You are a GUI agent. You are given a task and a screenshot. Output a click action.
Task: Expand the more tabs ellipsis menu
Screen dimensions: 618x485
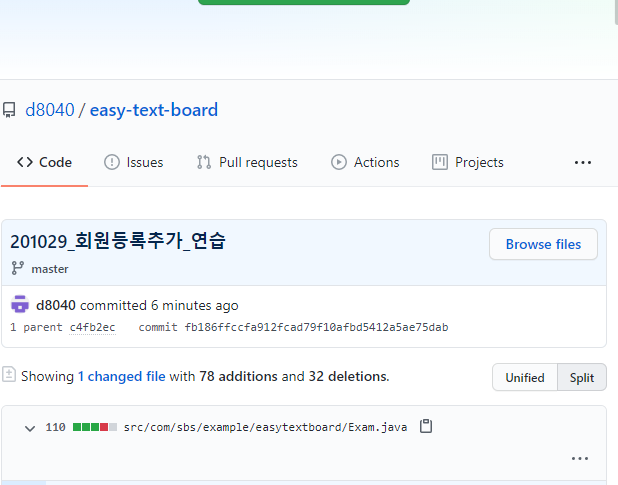click(583, 162)
